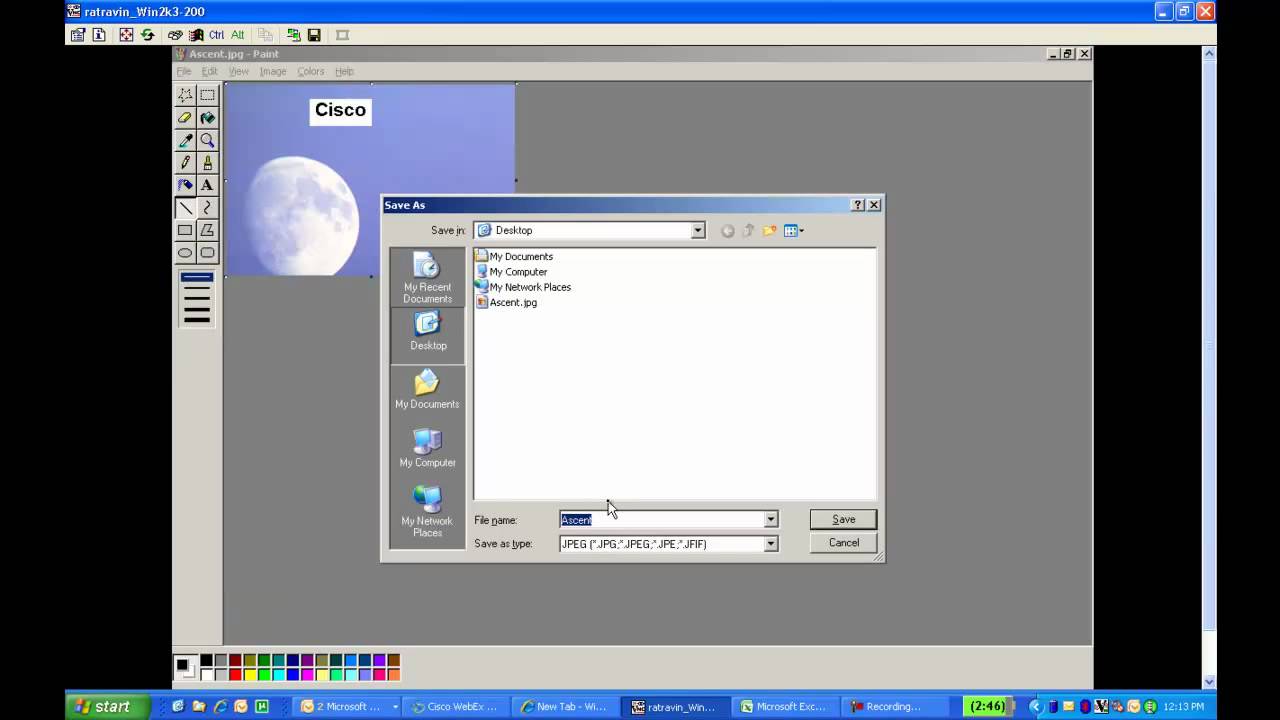Open My Network Places in sidebar
The image size is (1280, 720).
(x=427, y=512)
